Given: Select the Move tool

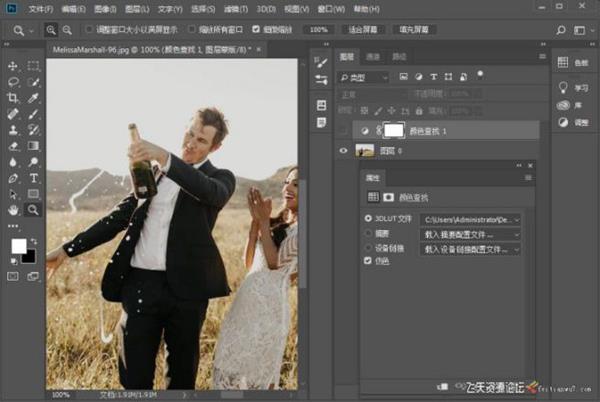Looking at the screenshot, I should pos(13,66).
